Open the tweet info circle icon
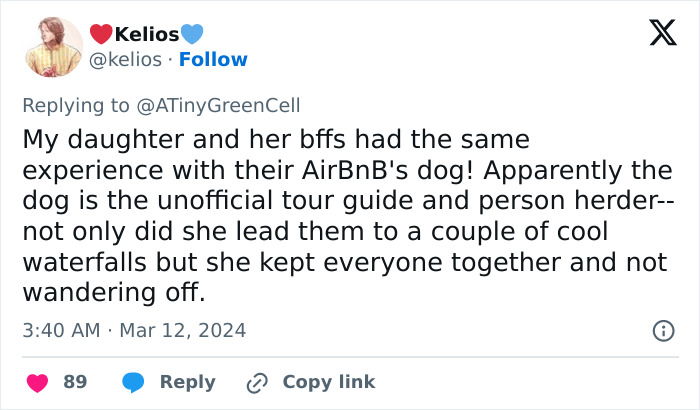The height and width of the screenshot is (410, 700). click(x=661, y=329)
